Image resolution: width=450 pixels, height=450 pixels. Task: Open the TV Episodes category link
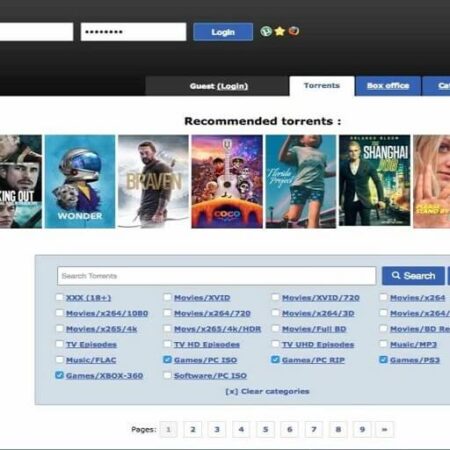(x=91, y=344)
